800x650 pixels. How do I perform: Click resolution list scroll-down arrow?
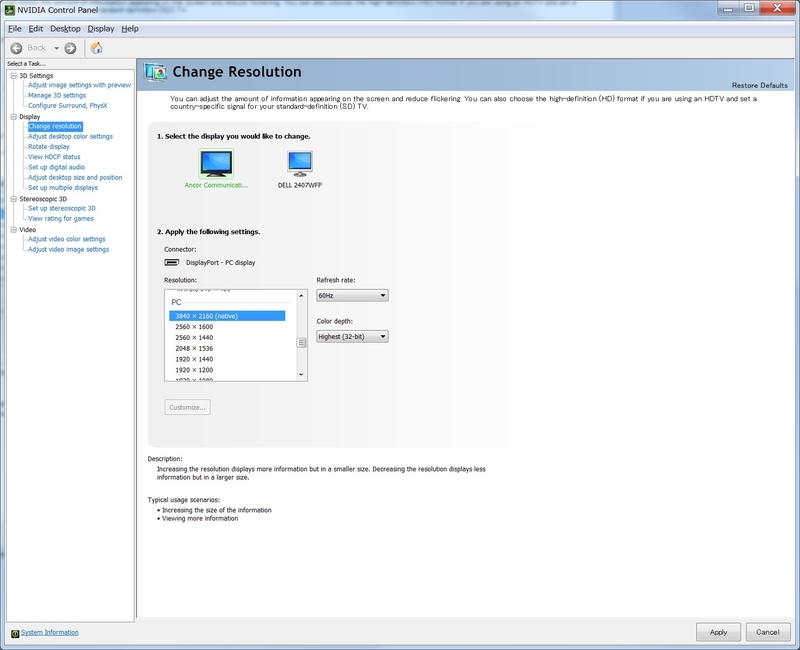point(301,375)
